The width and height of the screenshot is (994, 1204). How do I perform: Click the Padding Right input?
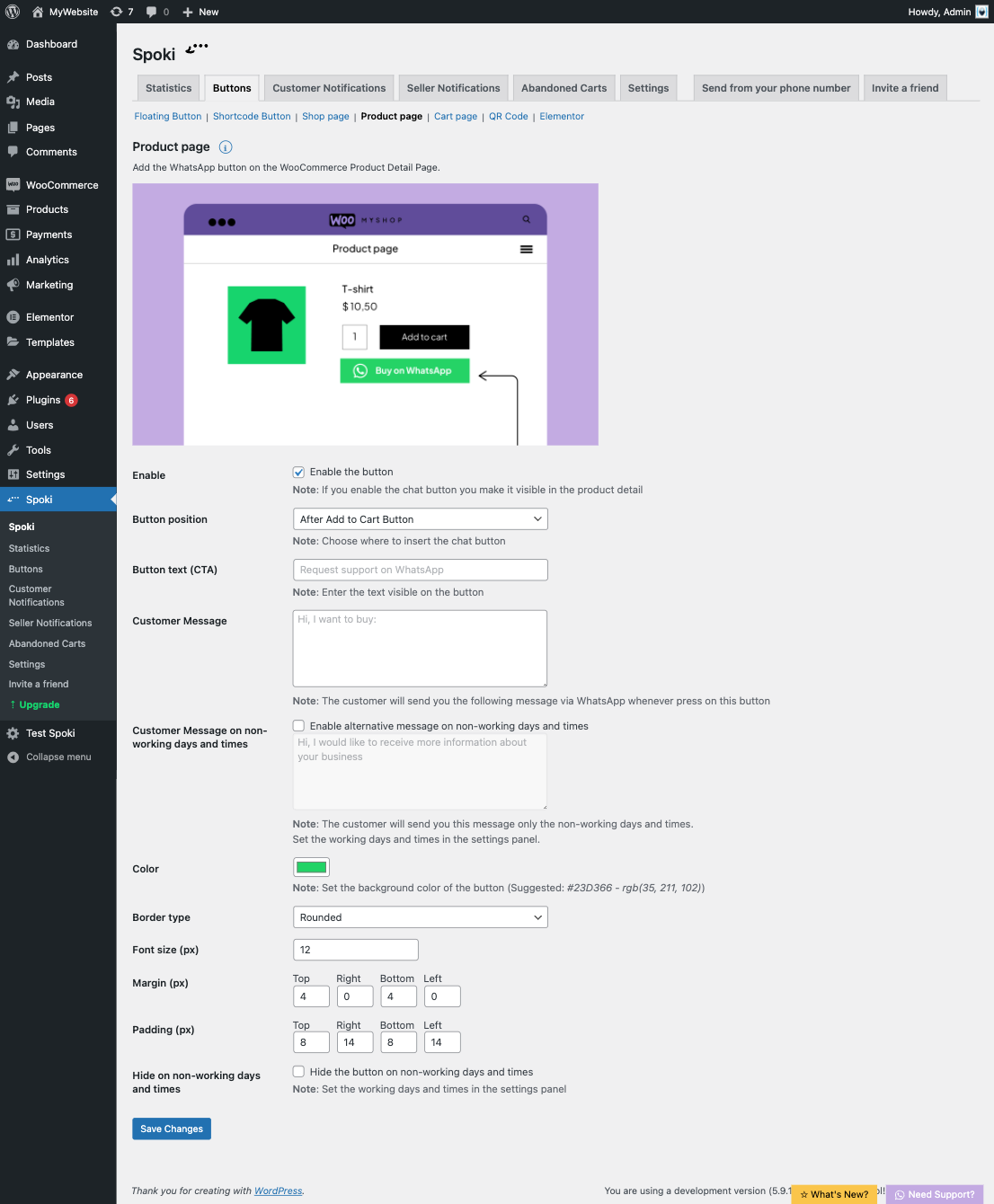click(x=355, y=1042)
